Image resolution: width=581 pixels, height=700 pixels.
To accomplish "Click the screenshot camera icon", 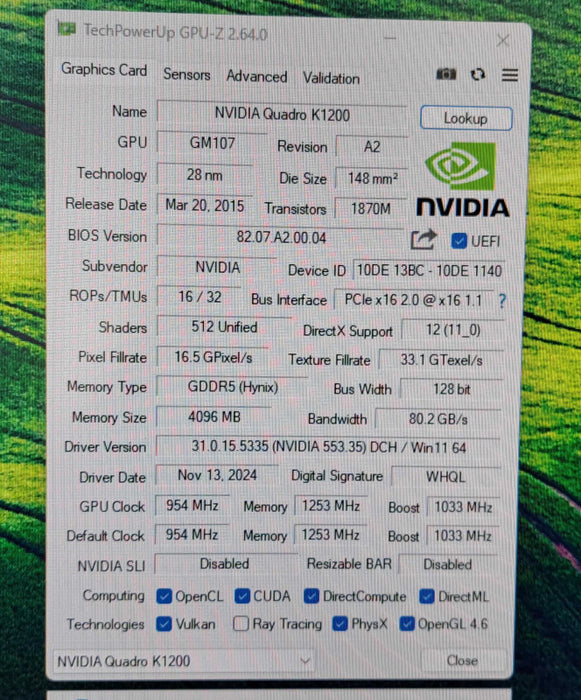I will (446, 74).
